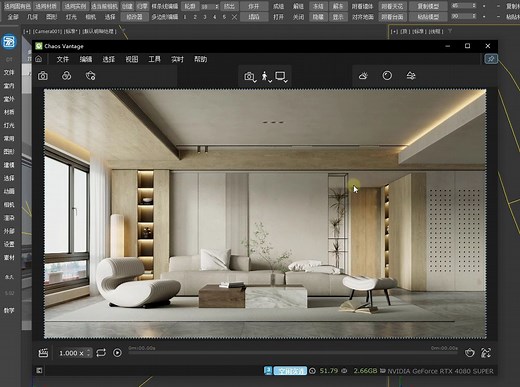The image size is (520, 387).
Task: Select 室外 in the left sidebar
Action: [9, 99]
